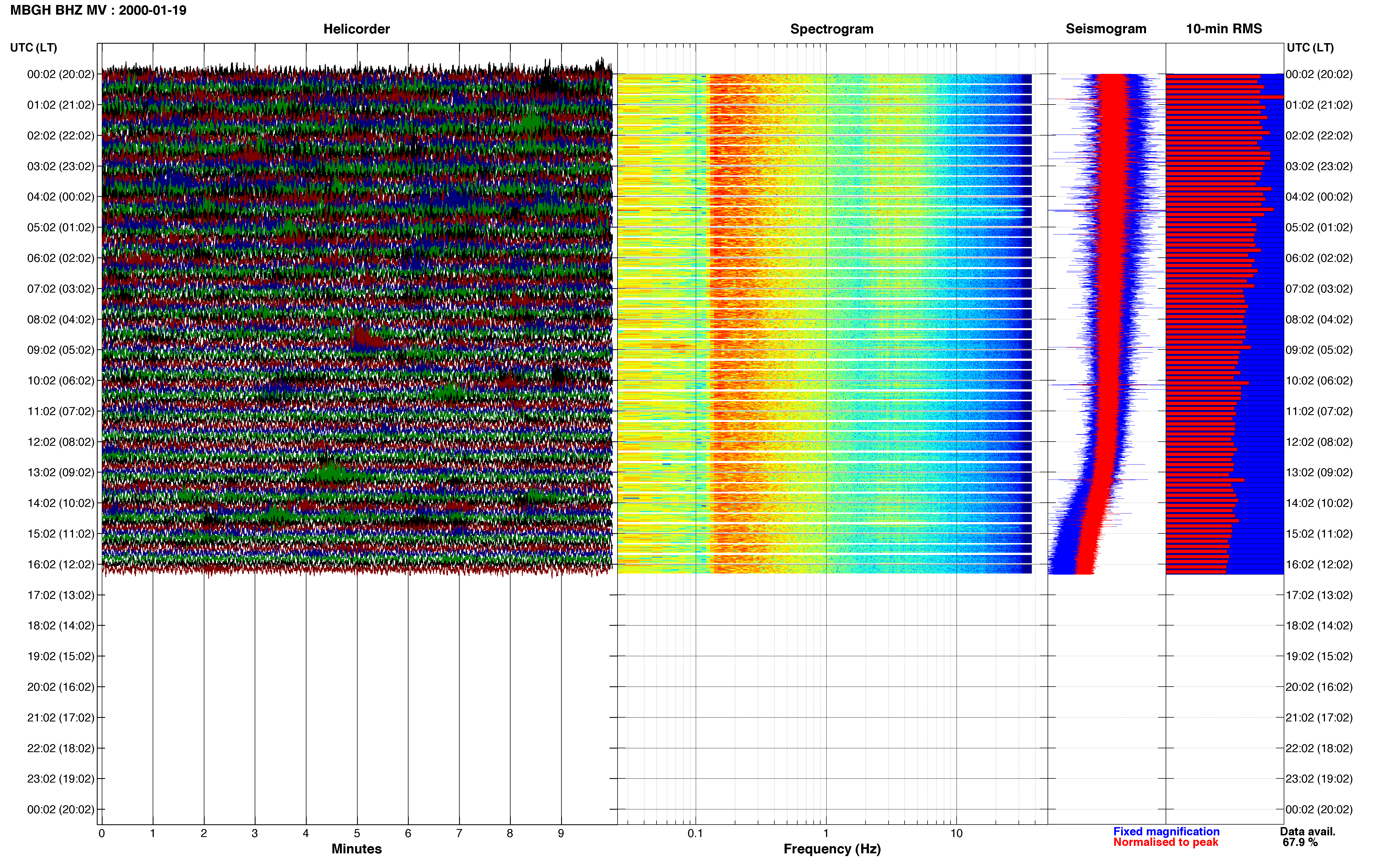Select left-axis time label 16:02 (12:02)
The height and width of the screenshot is (868, 1388).
click(x=61, y=564)
